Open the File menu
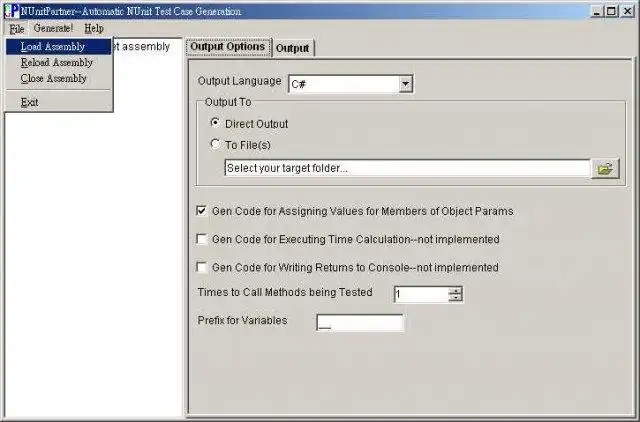640x422 pixels. 17,29
